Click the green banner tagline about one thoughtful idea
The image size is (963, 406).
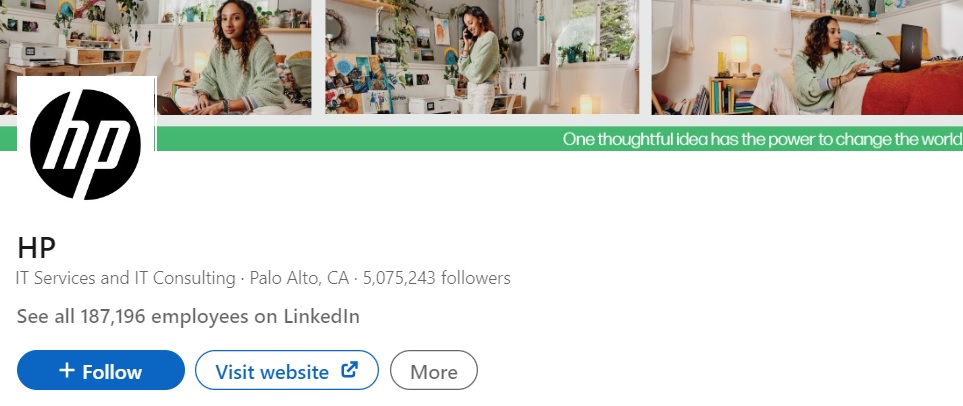(762, 139)
